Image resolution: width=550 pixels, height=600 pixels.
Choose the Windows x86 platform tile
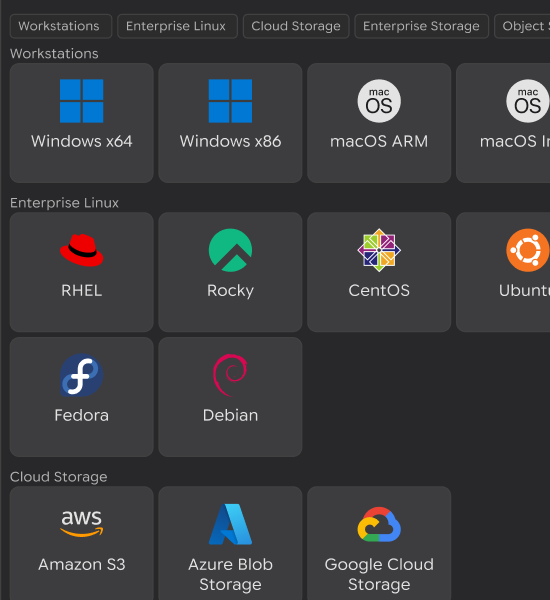point(230,123)
